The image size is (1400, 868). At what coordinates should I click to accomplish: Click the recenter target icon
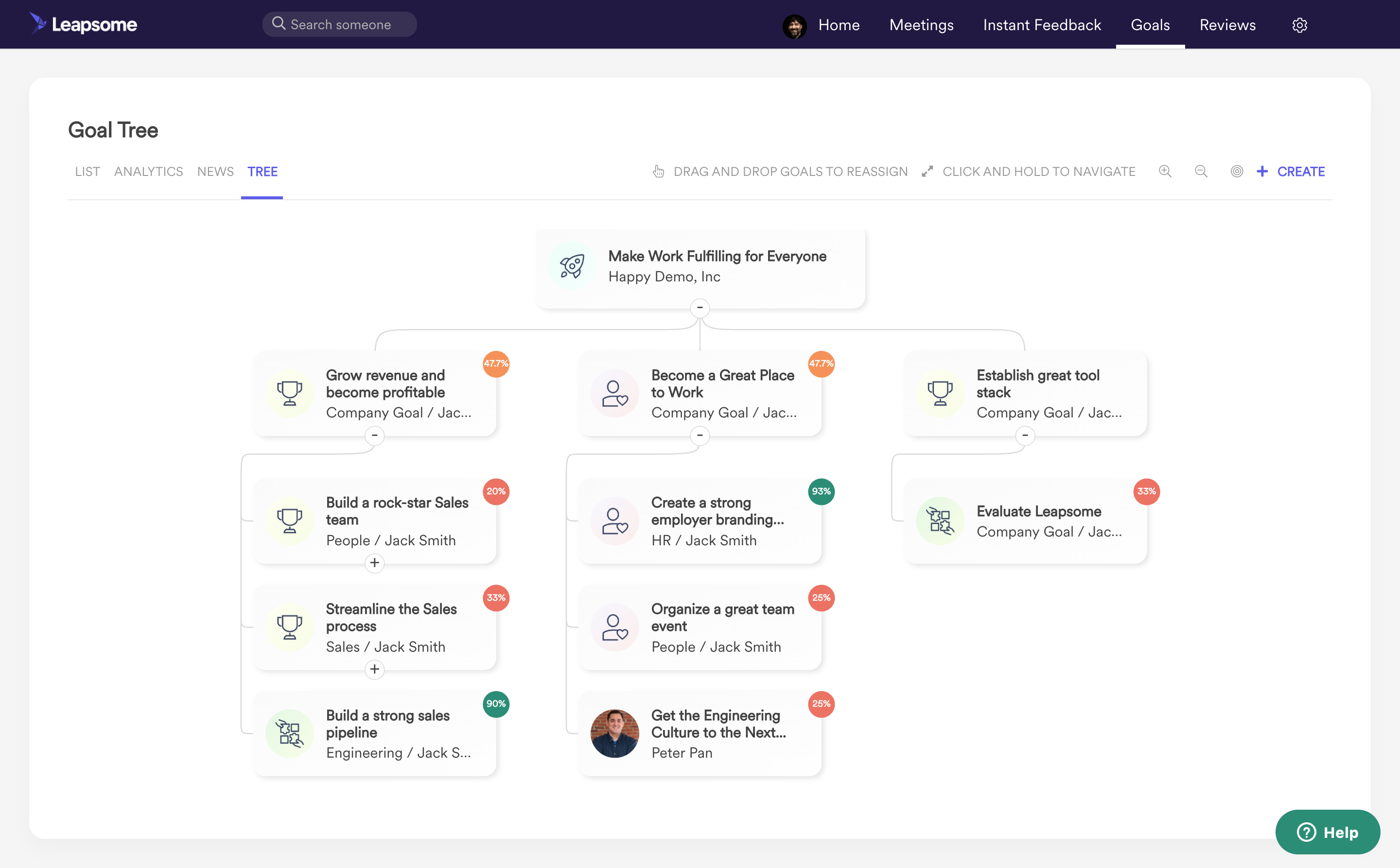pos(1236,171)
